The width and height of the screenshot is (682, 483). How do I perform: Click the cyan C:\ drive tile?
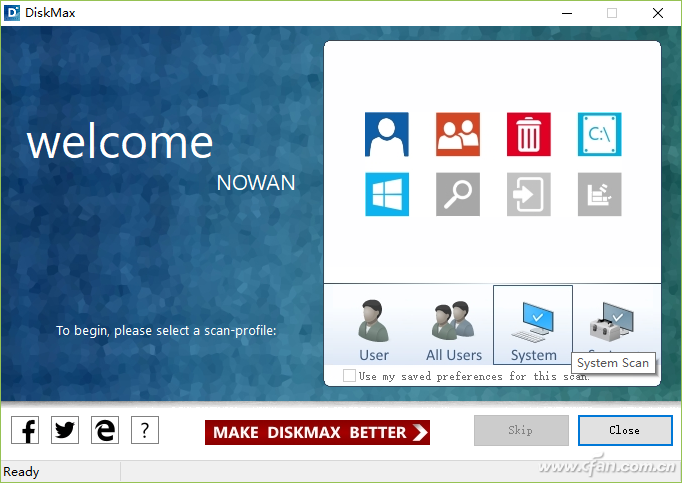pos(599,134)
